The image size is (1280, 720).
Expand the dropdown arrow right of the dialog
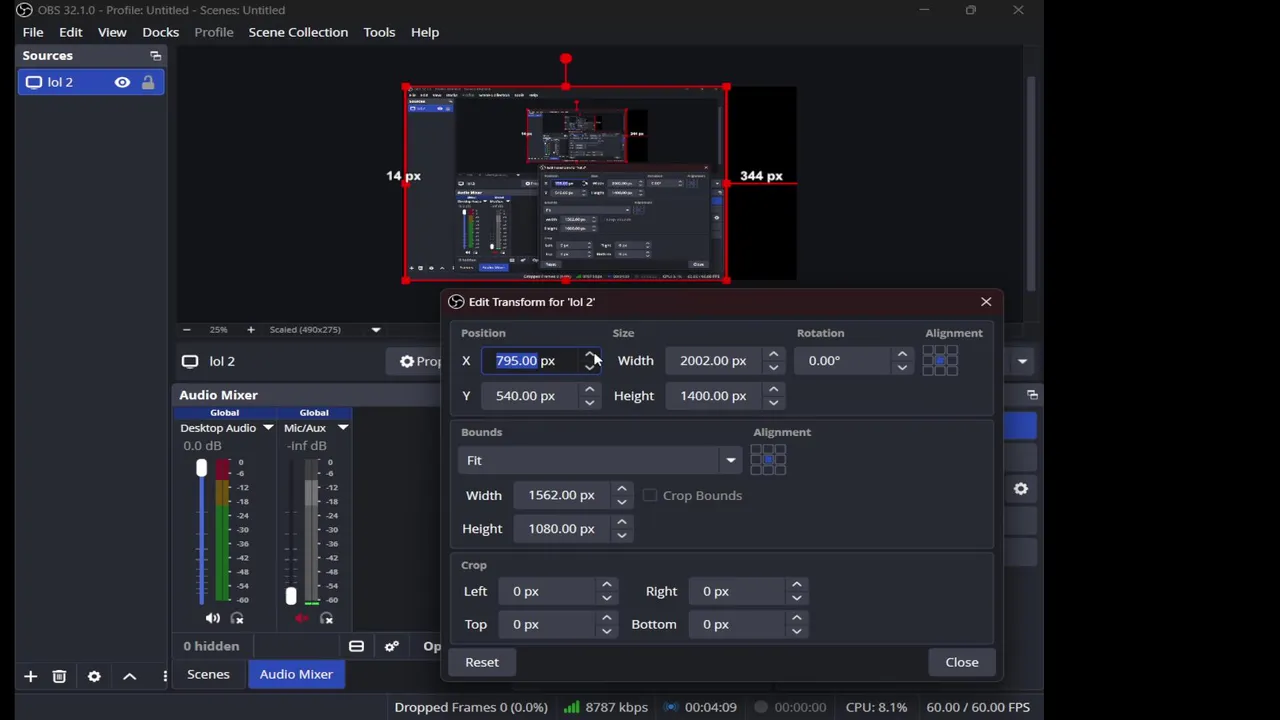click(x=1022, y=361)
